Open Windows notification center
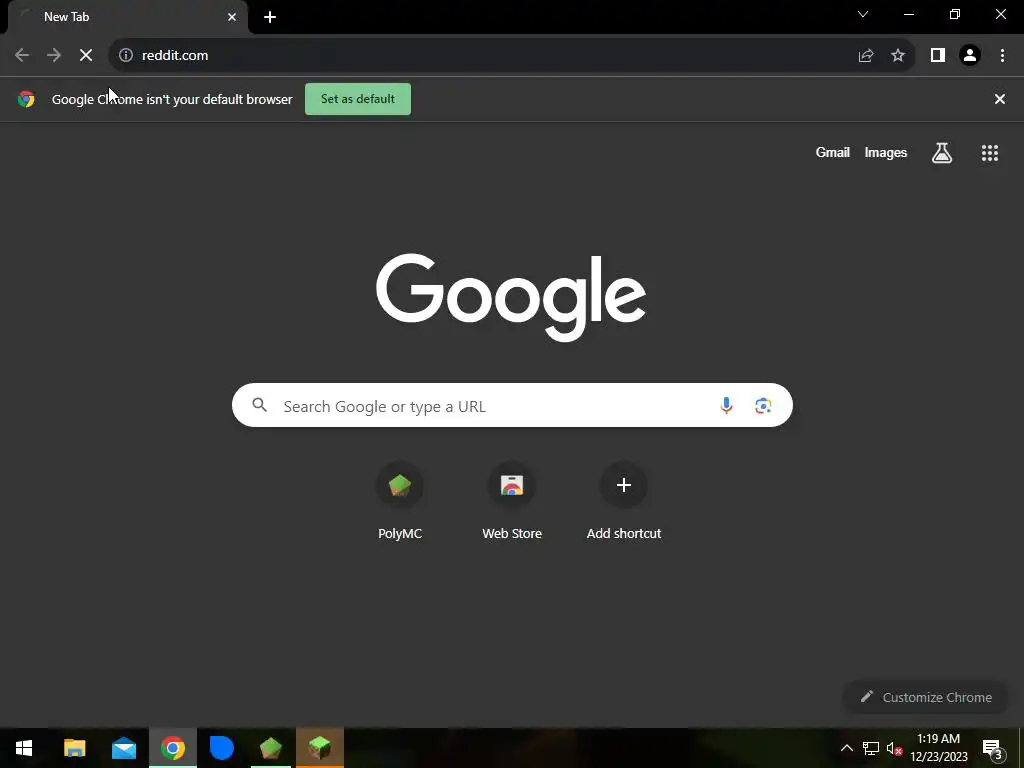Screen dimensions: 1024x768 point(992,748)
